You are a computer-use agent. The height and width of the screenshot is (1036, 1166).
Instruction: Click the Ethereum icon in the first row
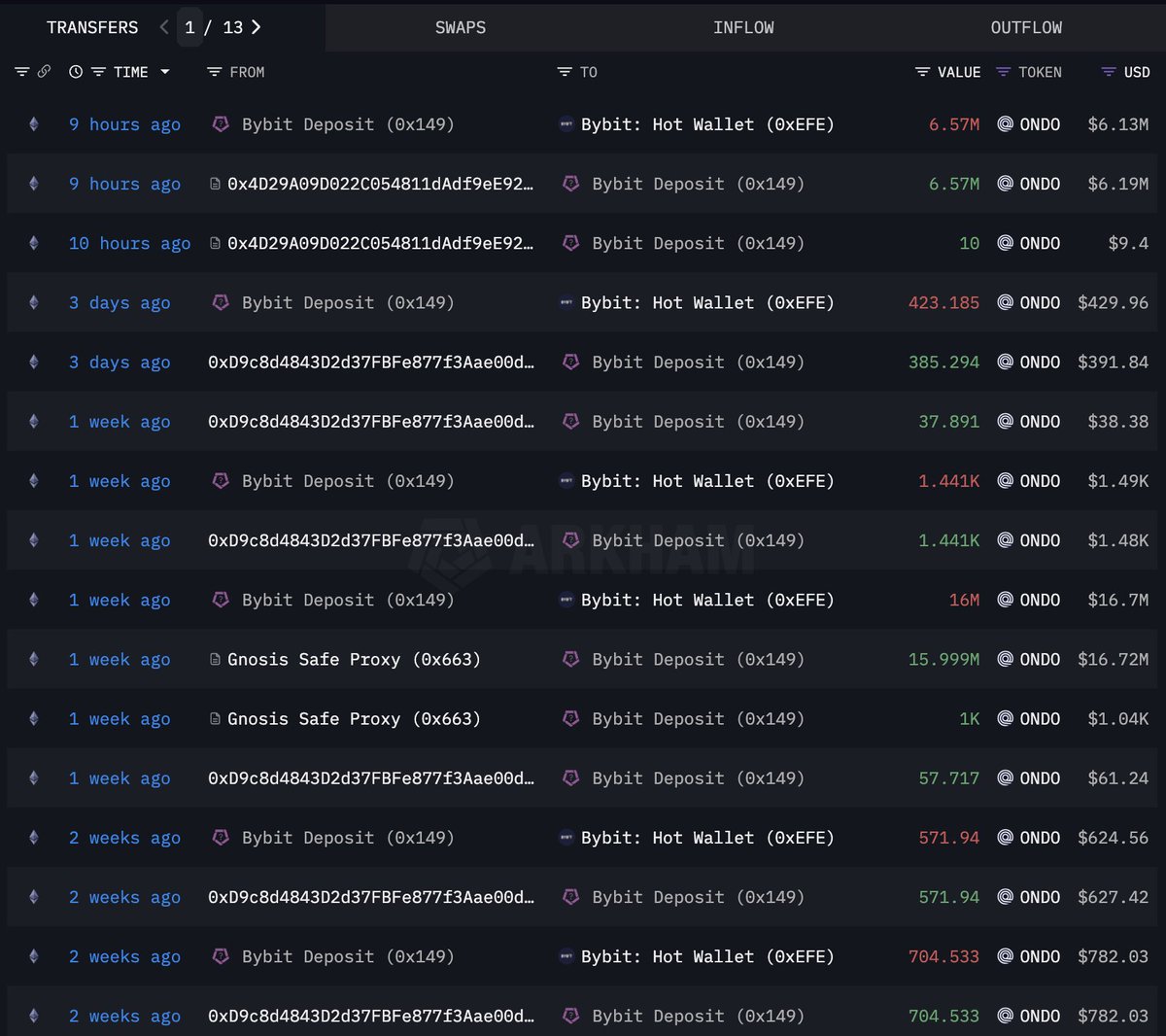(x=34, y=124)
